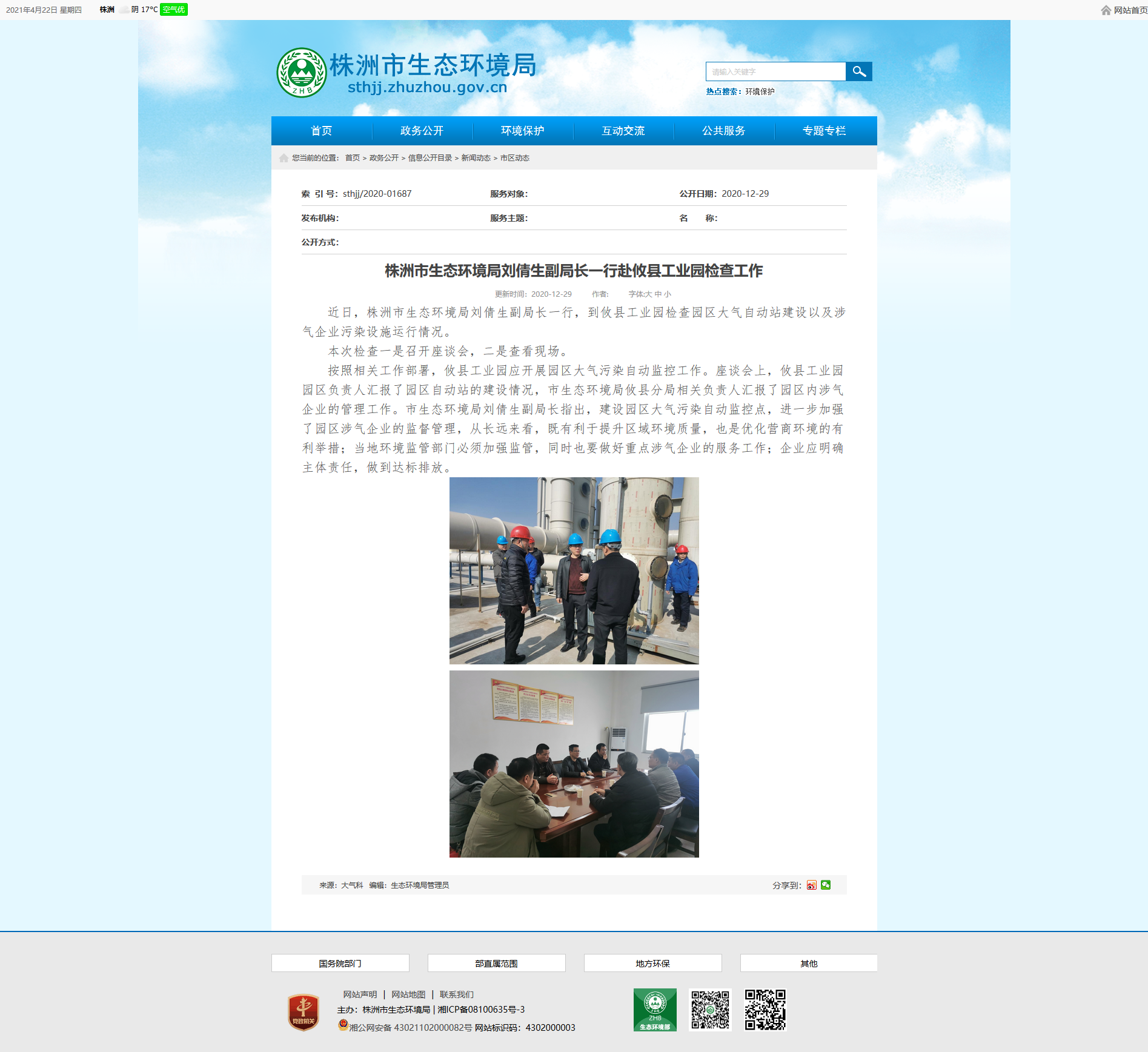Select the 互动交流 nav tab
The height and width of the screenshot is (1052, 1148).
click(623, 131)
